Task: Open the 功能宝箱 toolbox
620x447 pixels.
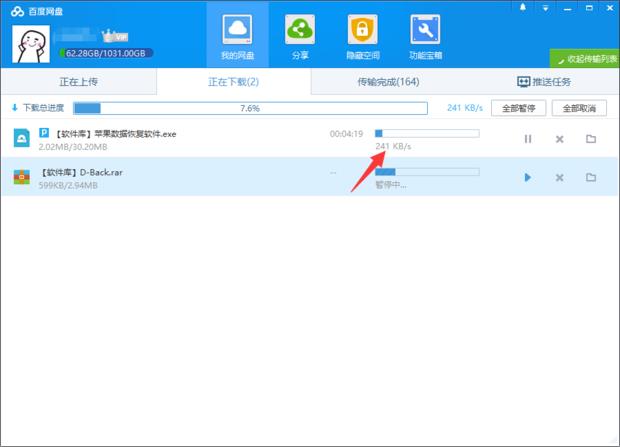Action: click(426, 35)
